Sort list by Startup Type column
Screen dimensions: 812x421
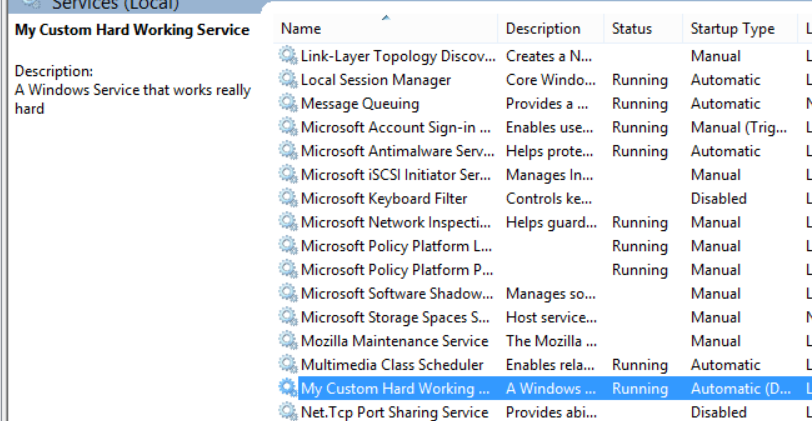tap(732, 29)
